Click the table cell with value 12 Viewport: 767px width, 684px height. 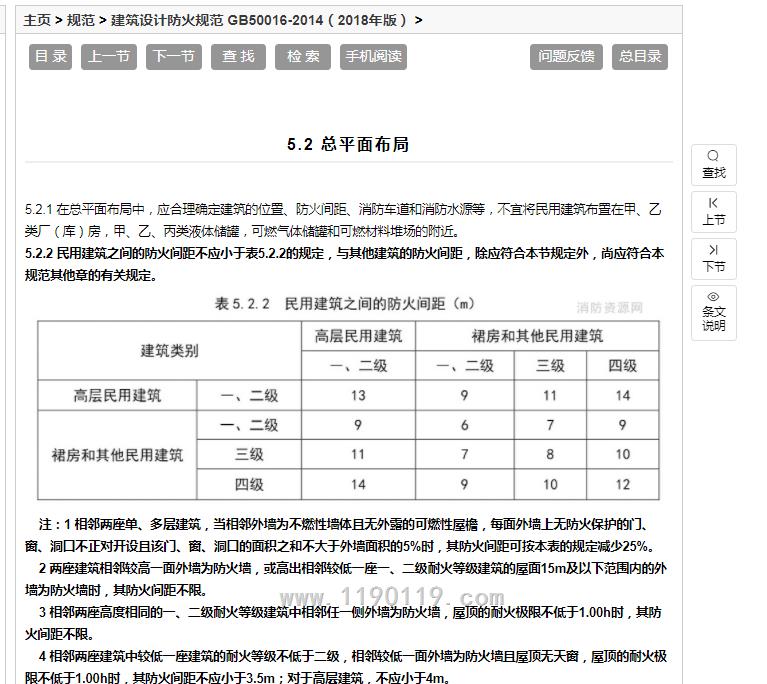[x=623, y=485]
